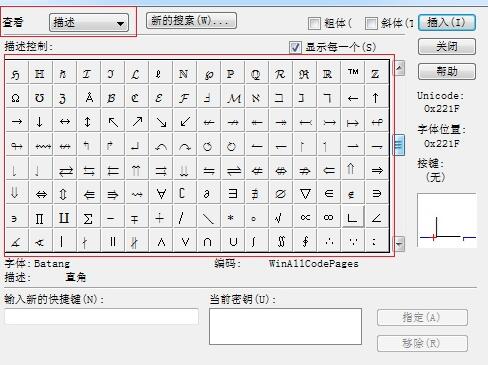Select the parallel-to ∥ symbol cell
This screenshot has width=488, height=365.
click(x=113, y=240)
